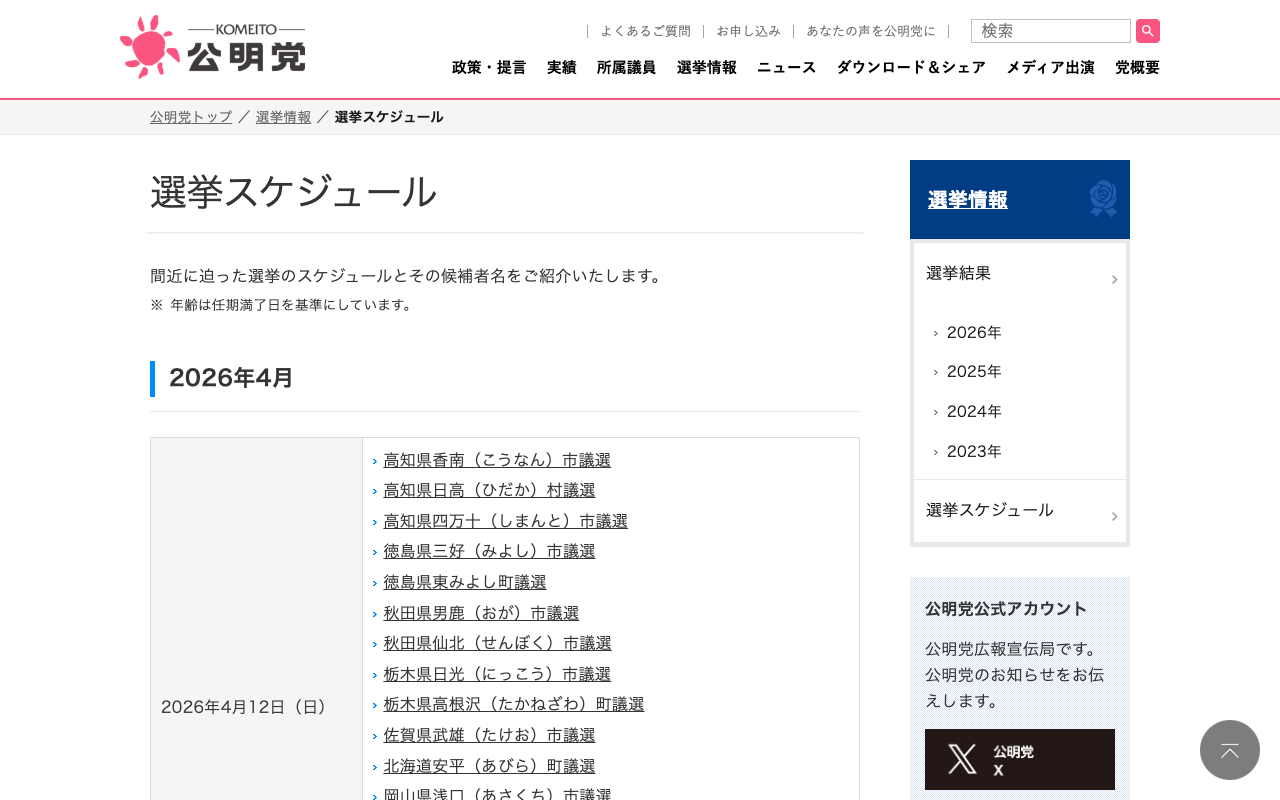1280x800 pixels.
Task: Open 実績 menu
Action: pos(562,68)
